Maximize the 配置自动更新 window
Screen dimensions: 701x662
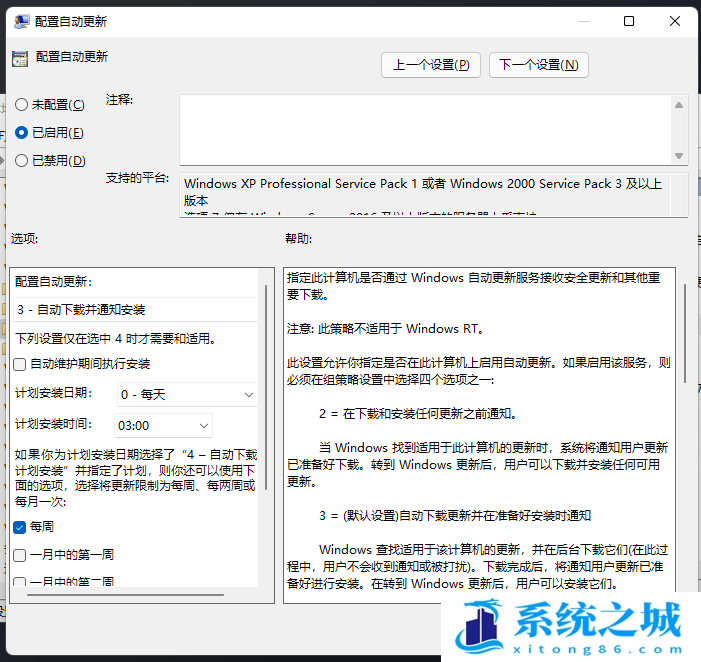click(x=629, y=21)
